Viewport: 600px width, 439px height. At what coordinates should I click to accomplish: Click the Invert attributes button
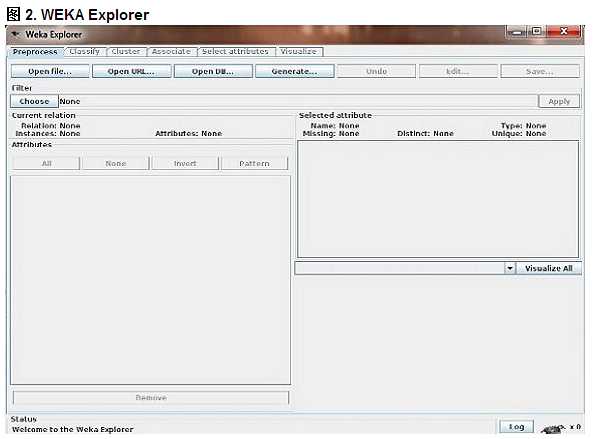click(185, 163)
